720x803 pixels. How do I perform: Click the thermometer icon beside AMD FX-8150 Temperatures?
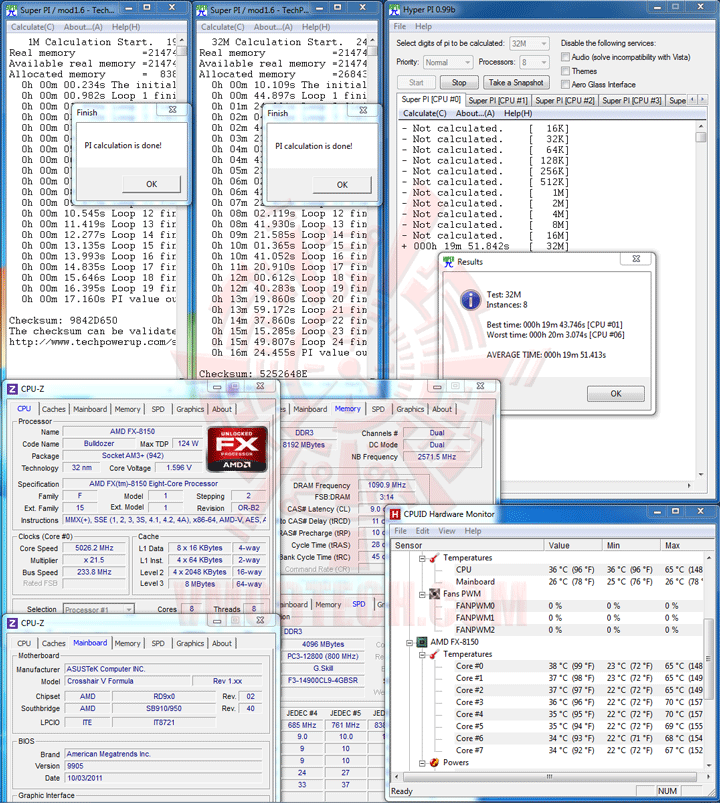click(x=434, y=654)
